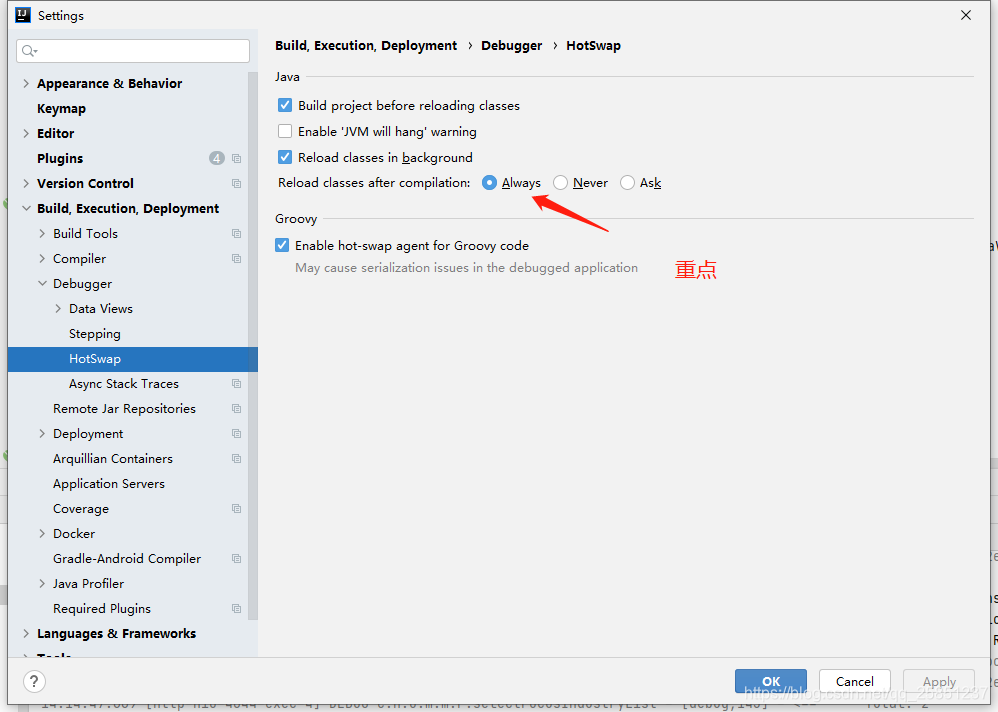This screenshot has height=712, width=998.
Task: Enable the 'JVM will hang' warning checkbox
Action: pyautogui.click(x=285, y=131)
